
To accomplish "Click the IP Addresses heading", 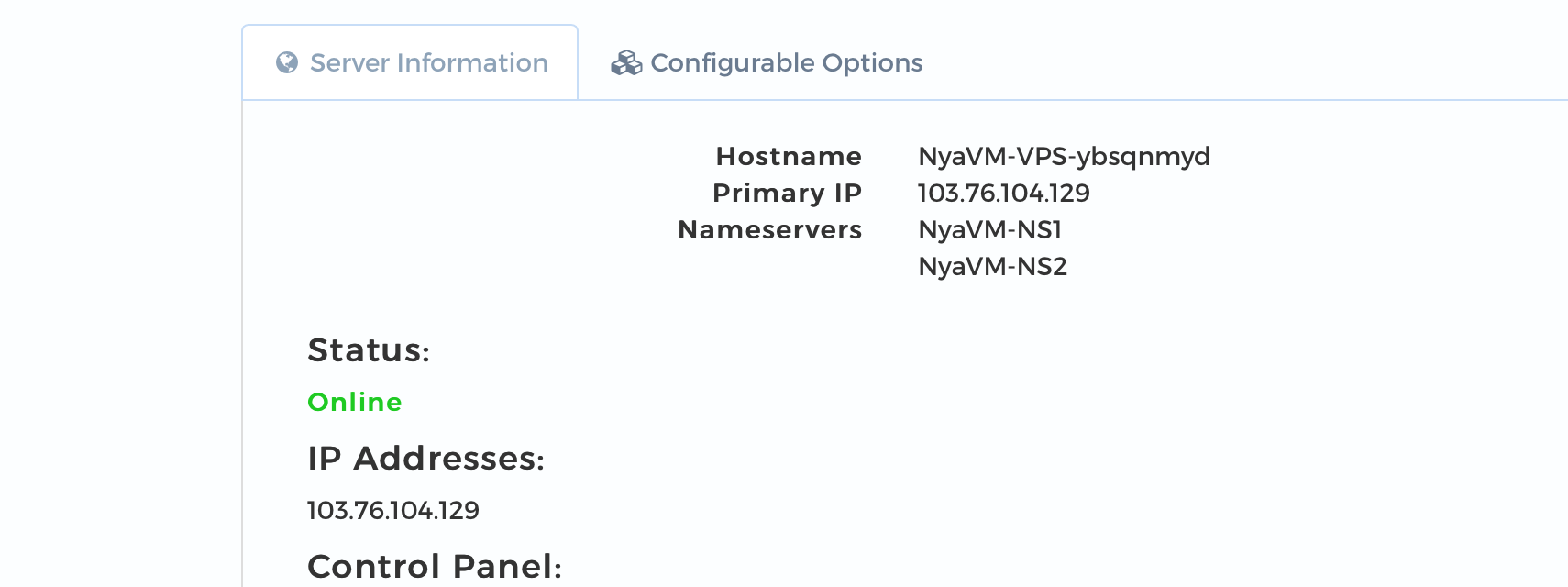I will tap(425, 458).
